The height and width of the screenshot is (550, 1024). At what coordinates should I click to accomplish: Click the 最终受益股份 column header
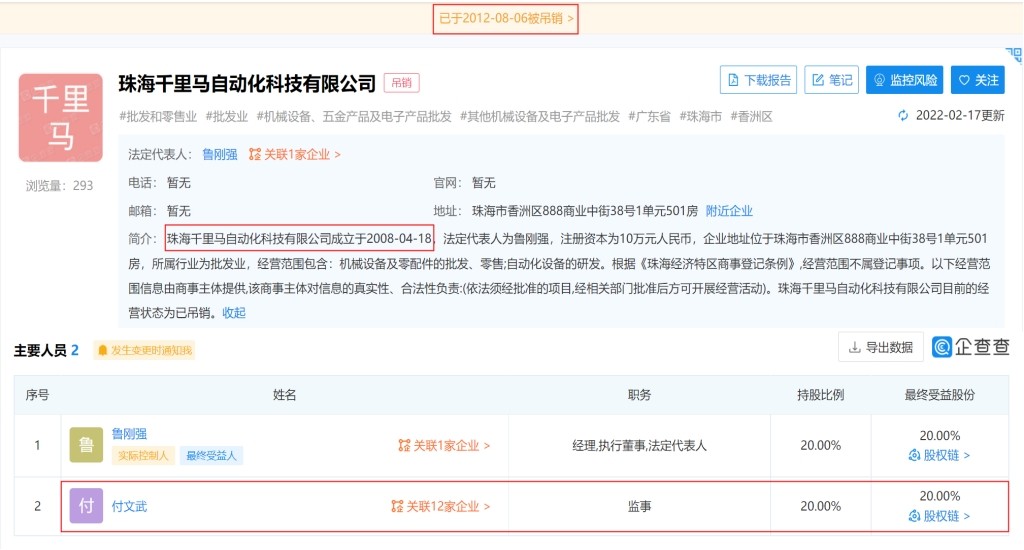940,395
